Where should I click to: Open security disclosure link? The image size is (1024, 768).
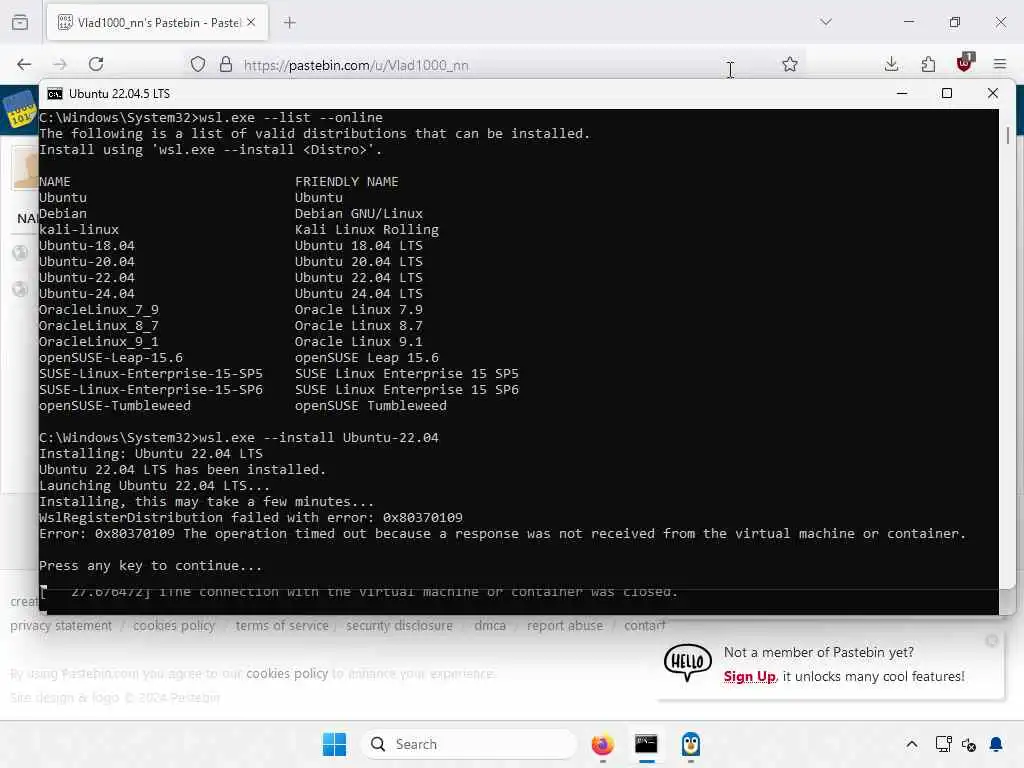(x=399, y=626)
